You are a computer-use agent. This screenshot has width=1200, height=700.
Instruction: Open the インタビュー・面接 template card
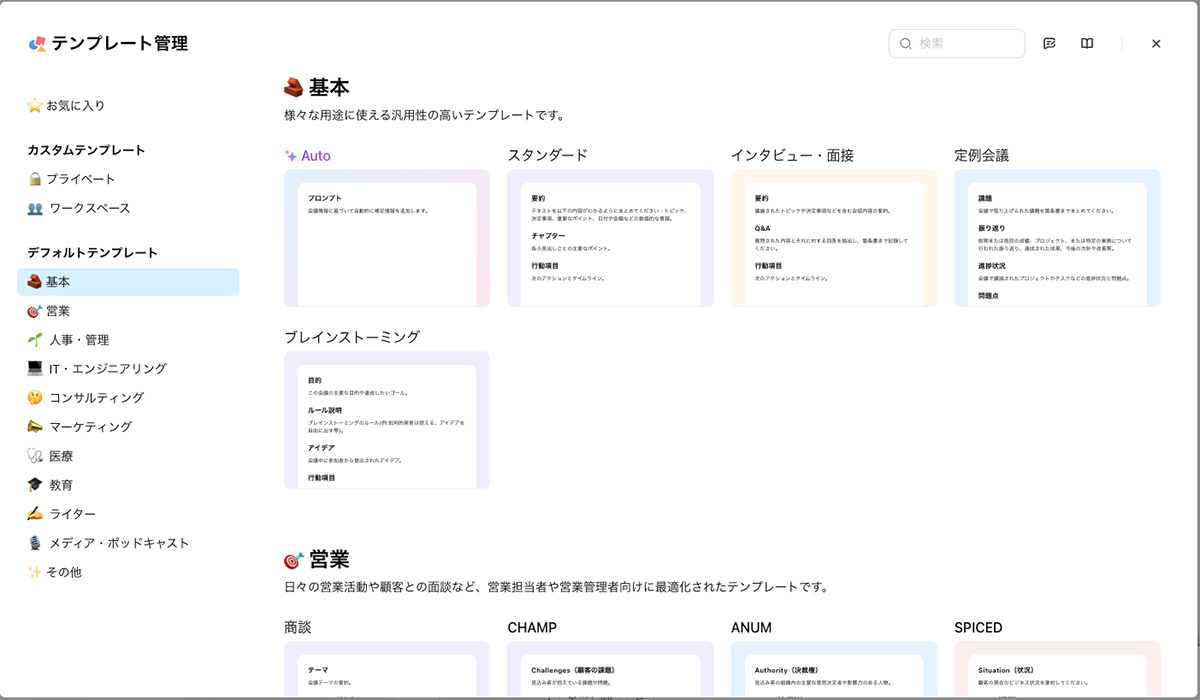pos(834,238)
